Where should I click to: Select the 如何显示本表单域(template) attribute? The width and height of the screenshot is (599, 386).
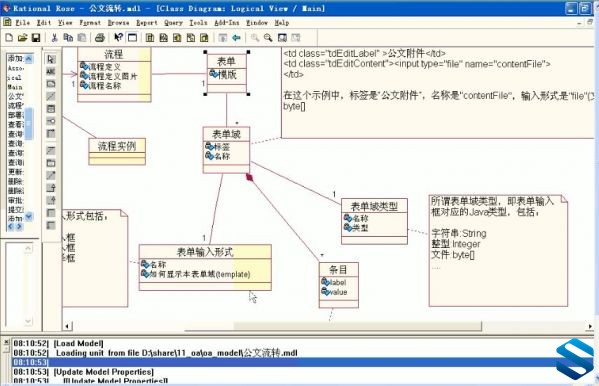(196, 274)
